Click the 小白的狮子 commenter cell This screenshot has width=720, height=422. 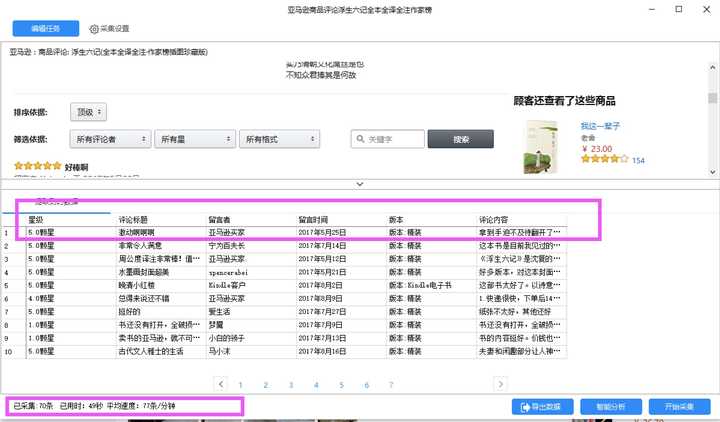pyautogui.click(x=251, y=338)
